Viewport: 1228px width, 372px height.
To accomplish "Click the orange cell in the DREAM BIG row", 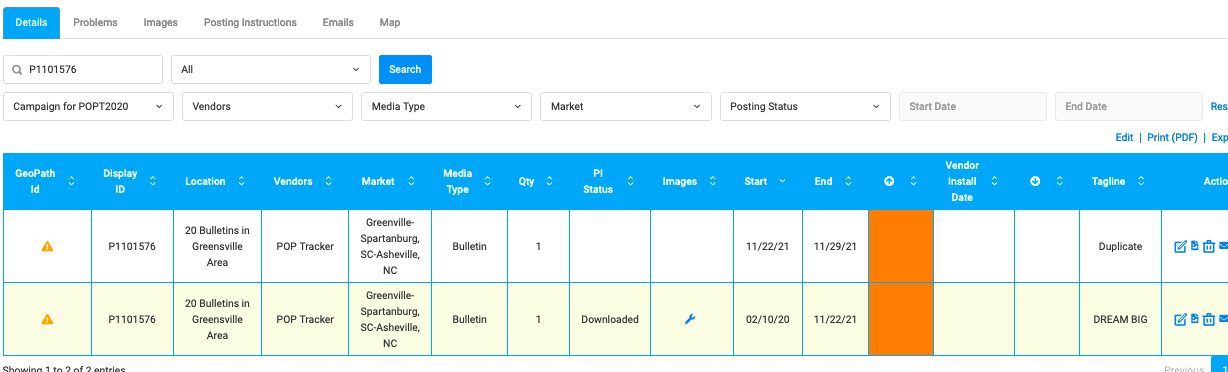I will click(901, 319).
